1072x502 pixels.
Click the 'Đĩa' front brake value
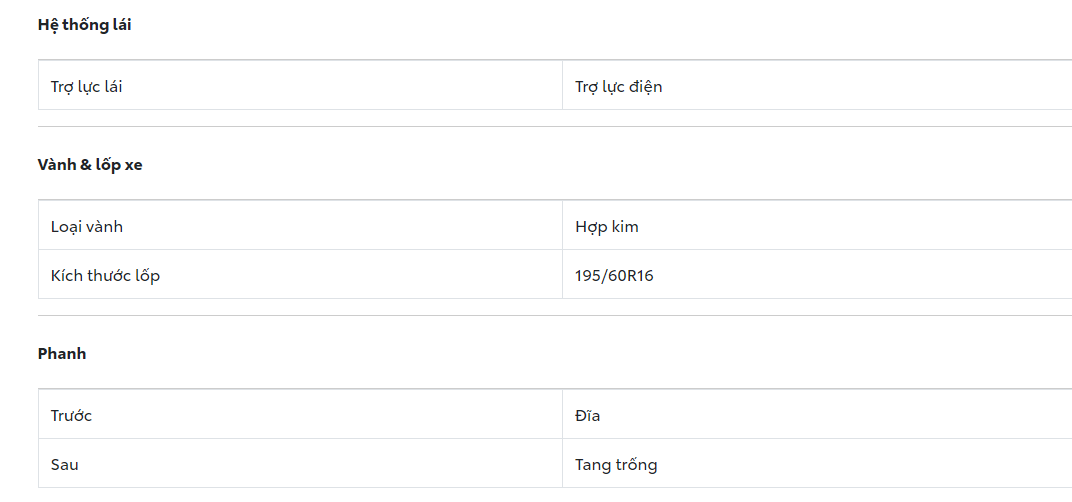pos(587,415)
